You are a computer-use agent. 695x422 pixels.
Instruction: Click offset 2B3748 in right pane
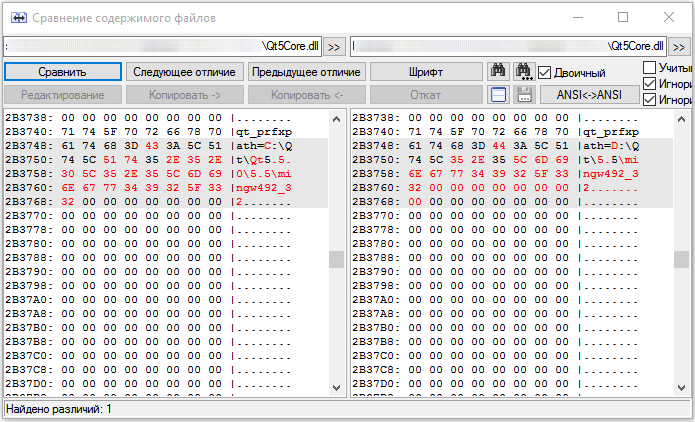pyautogui.click(x=376, y=145)
